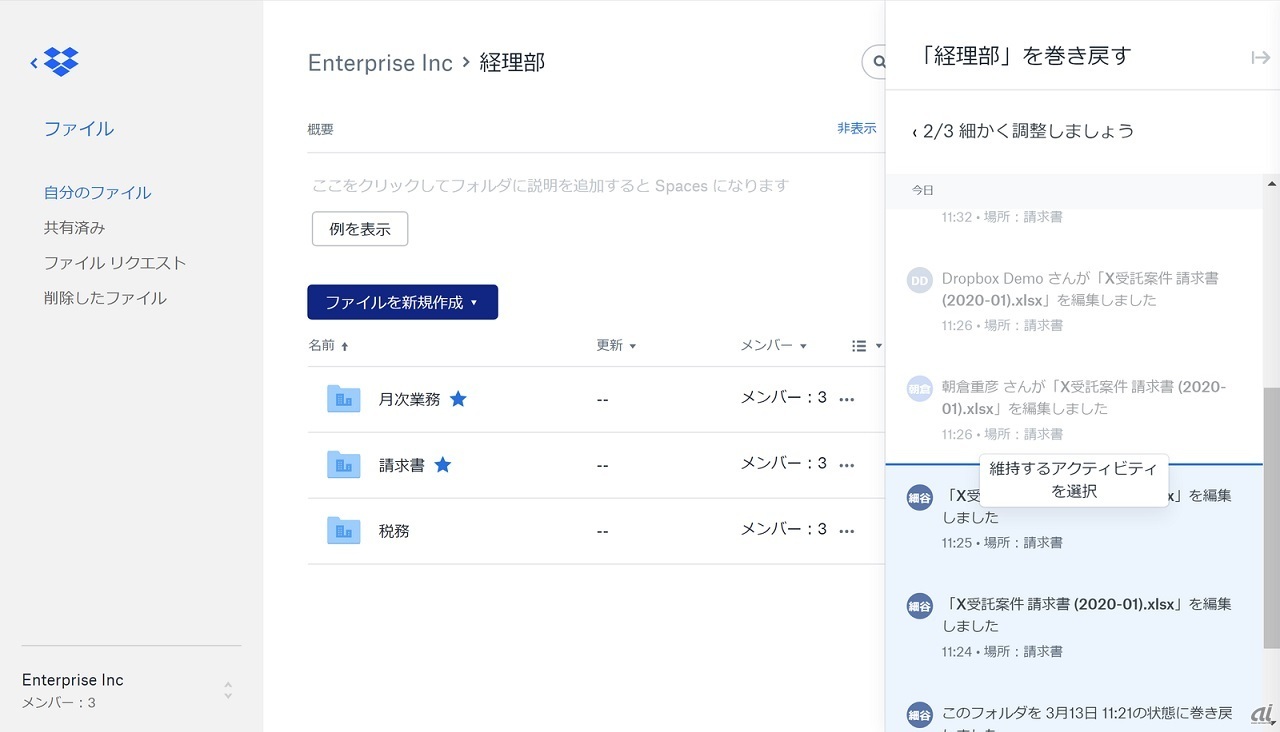Open the search magnifier icon

[879, 62]
